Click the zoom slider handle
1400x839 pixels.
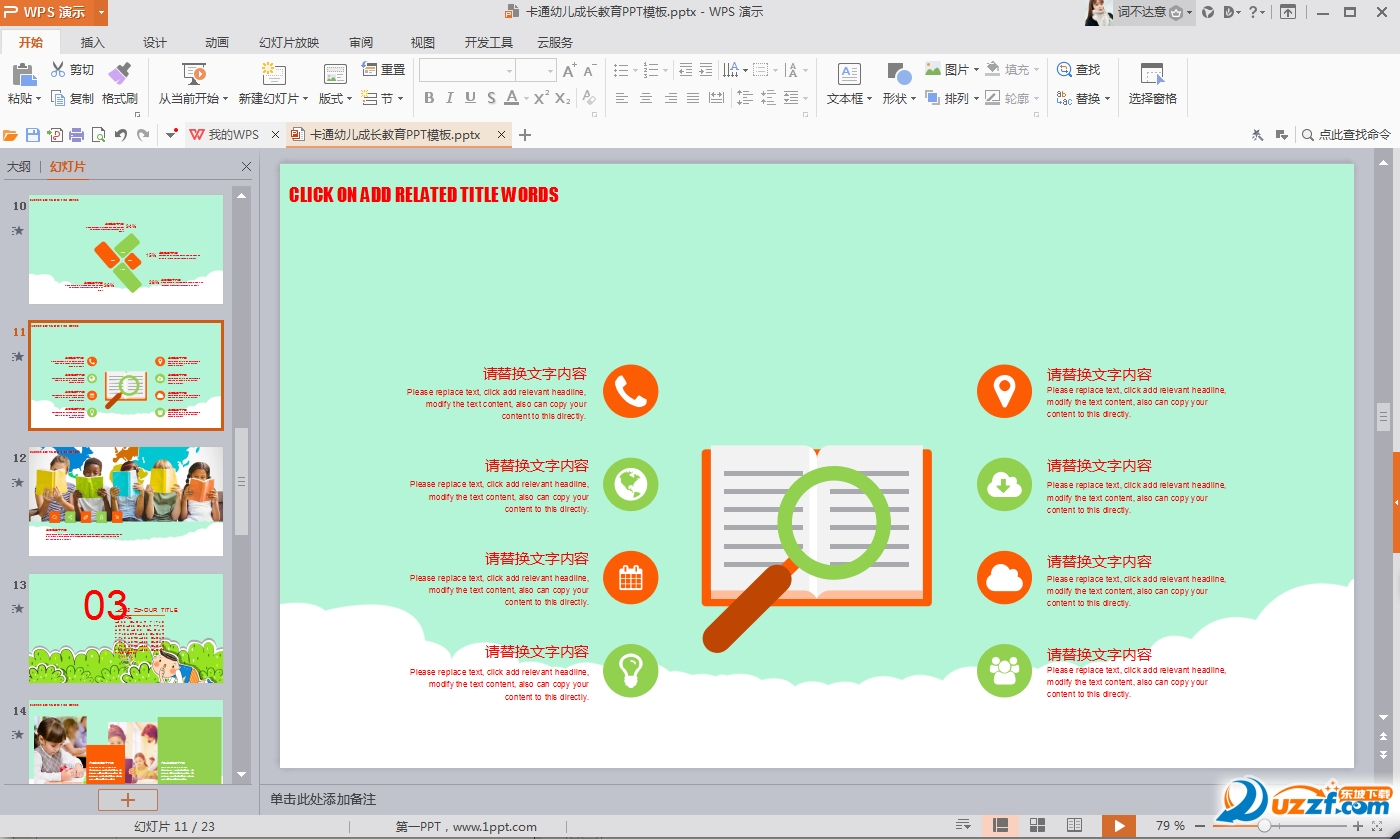[x=1265, y=826]
